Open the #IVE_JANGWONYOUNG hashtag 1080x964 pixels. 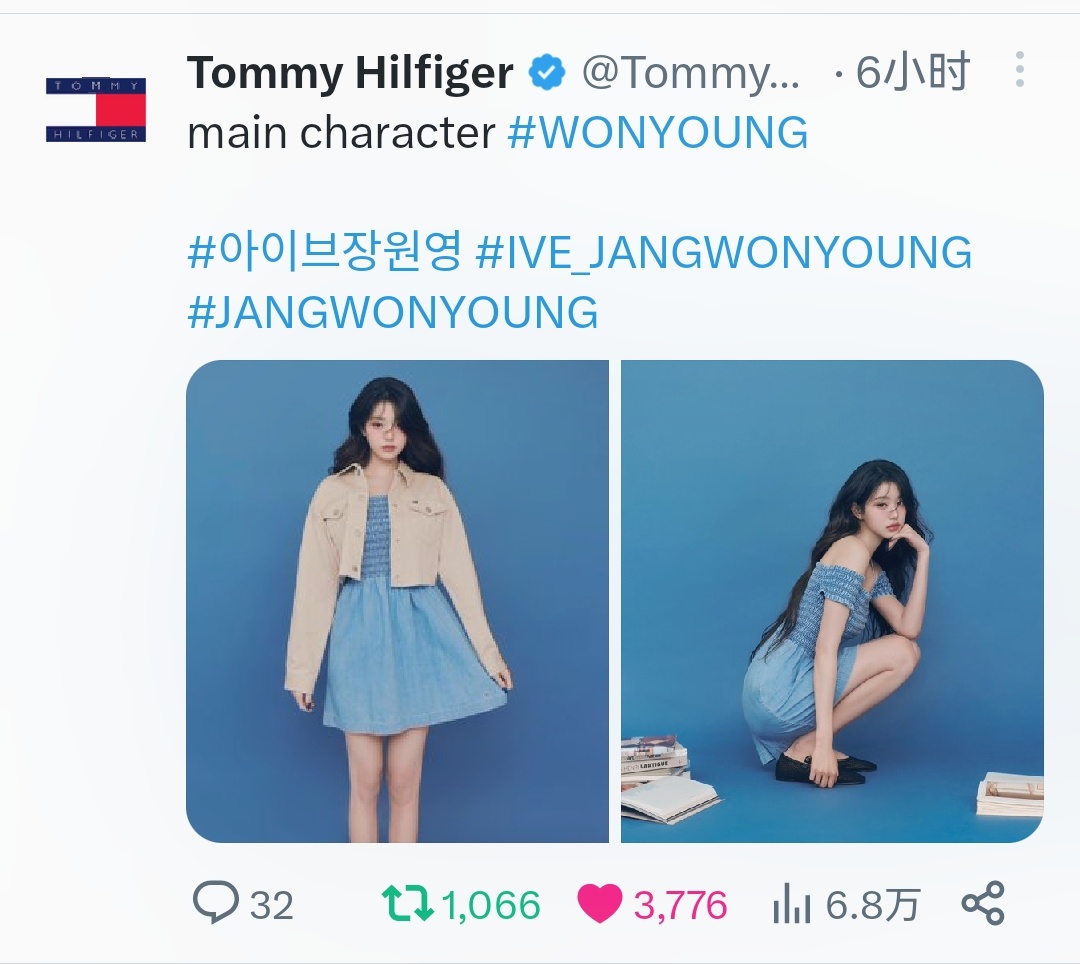(724, 252)
